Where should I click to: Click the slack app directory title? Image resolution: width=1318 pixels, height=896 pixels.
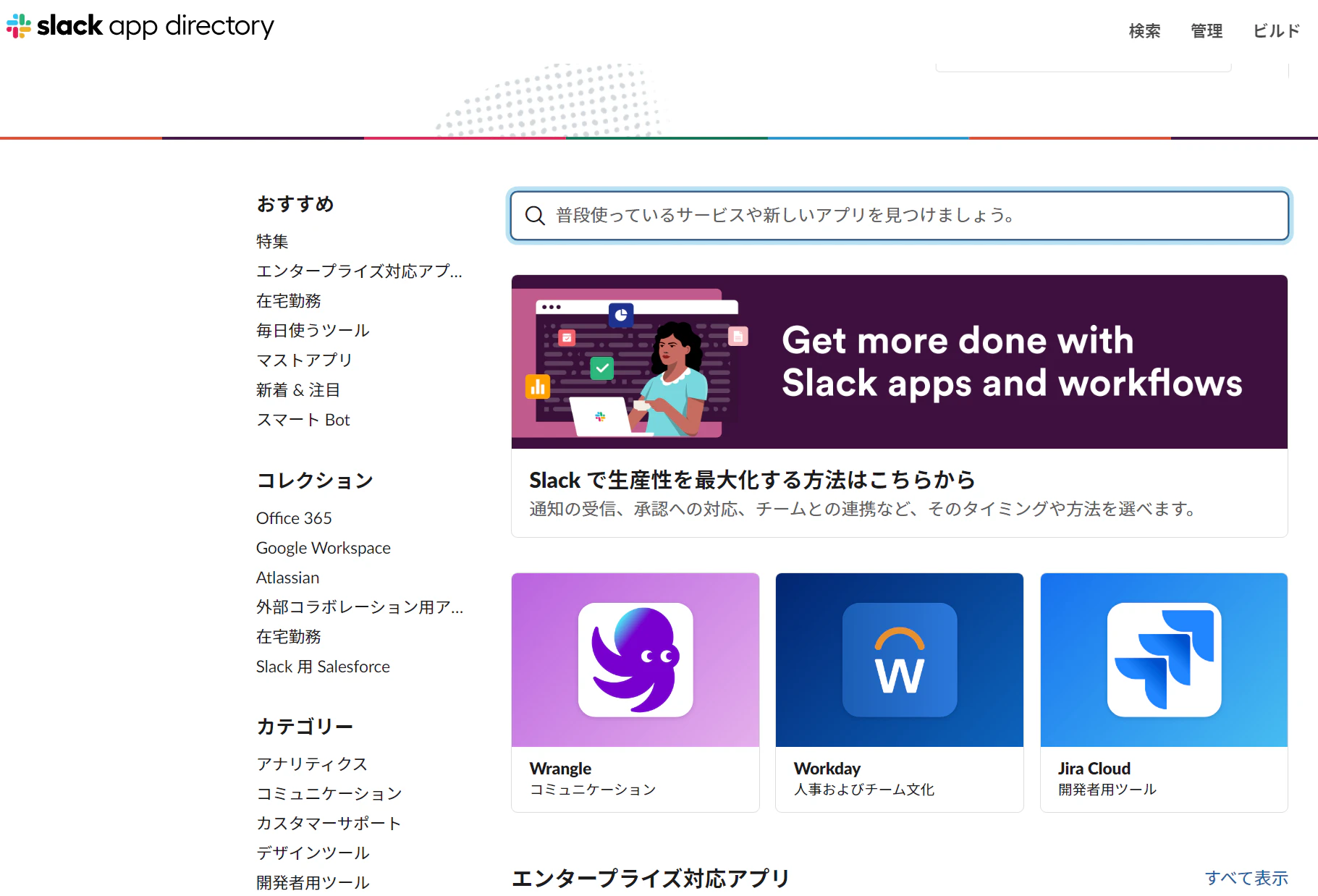coord(156,26)
